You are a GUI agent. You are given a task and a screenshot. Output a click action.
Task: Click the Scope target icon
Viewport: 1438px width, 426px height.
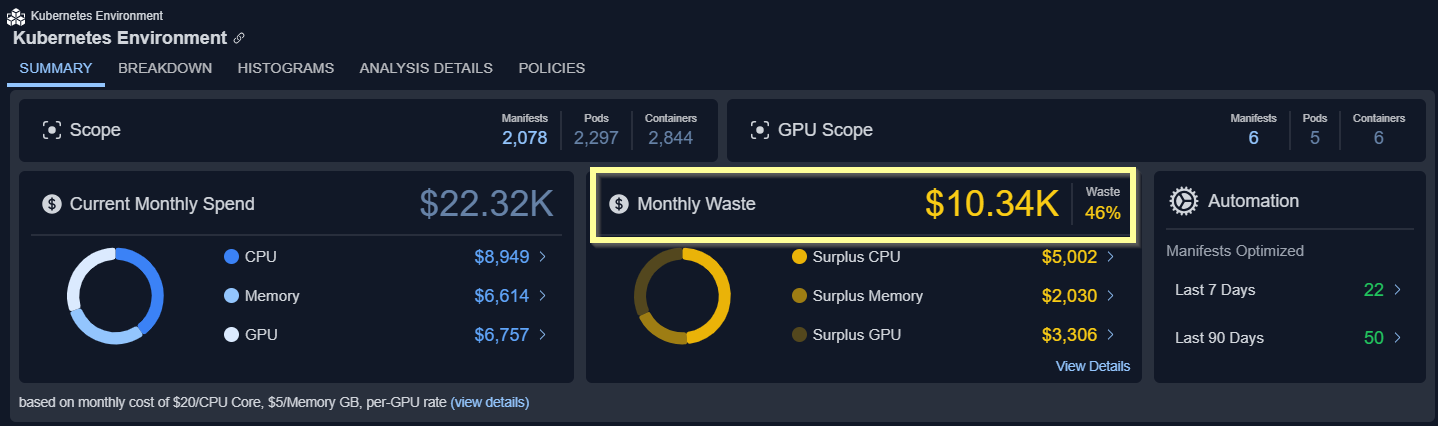point(52,130)
